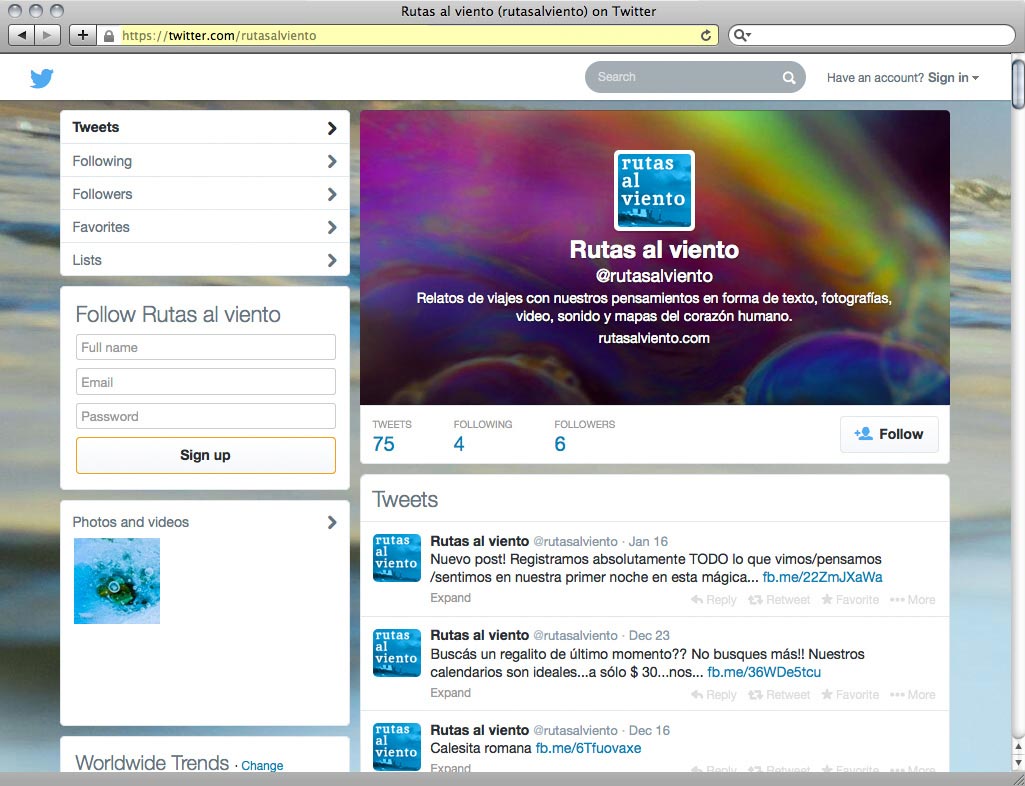The image size is (1025, 786).
Task: Favorite the Jan 16 tweet
Action: (850, 600)
